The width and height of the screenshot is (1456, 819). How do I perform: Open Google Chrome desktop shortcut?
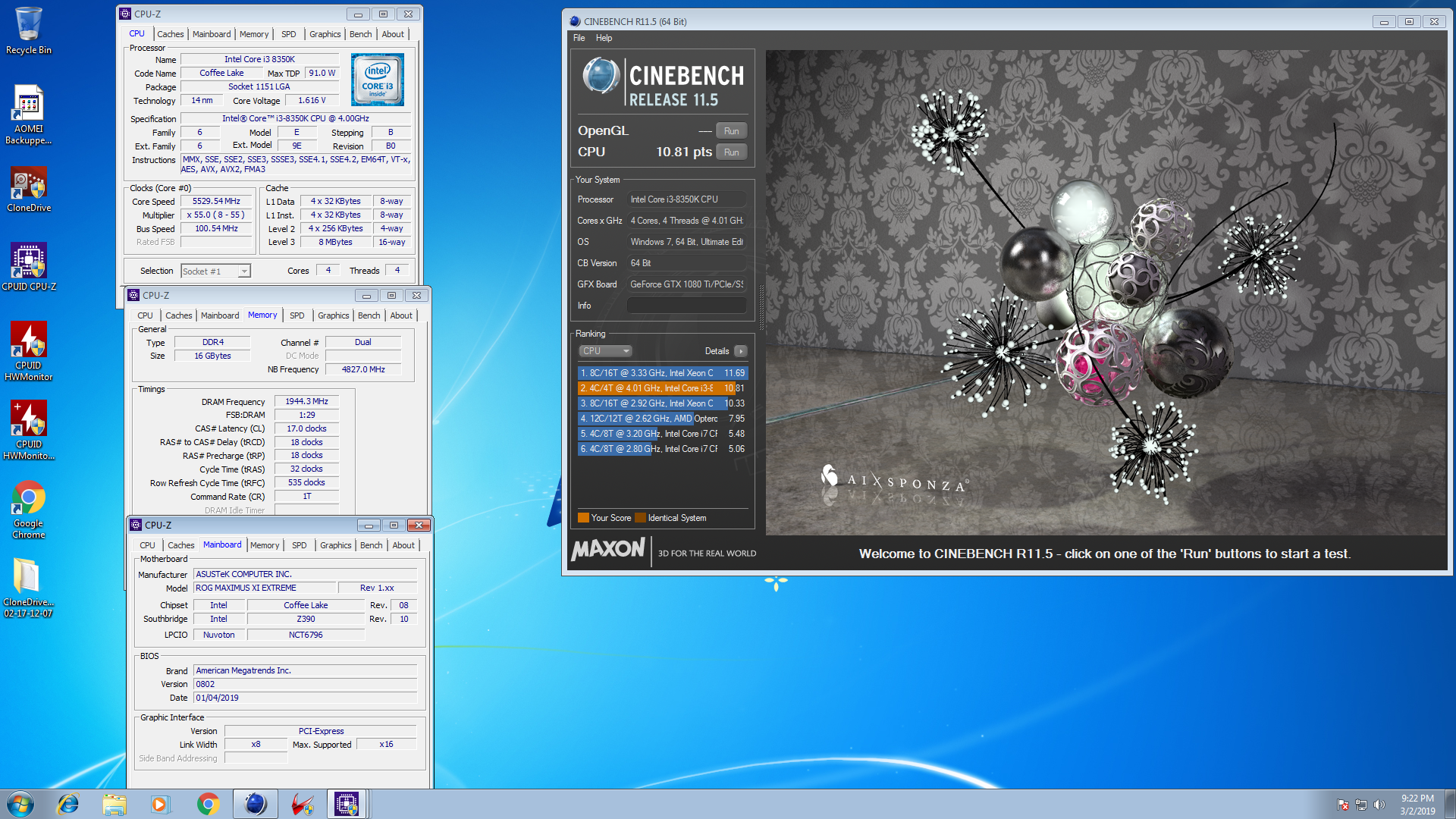click(29, 510)
